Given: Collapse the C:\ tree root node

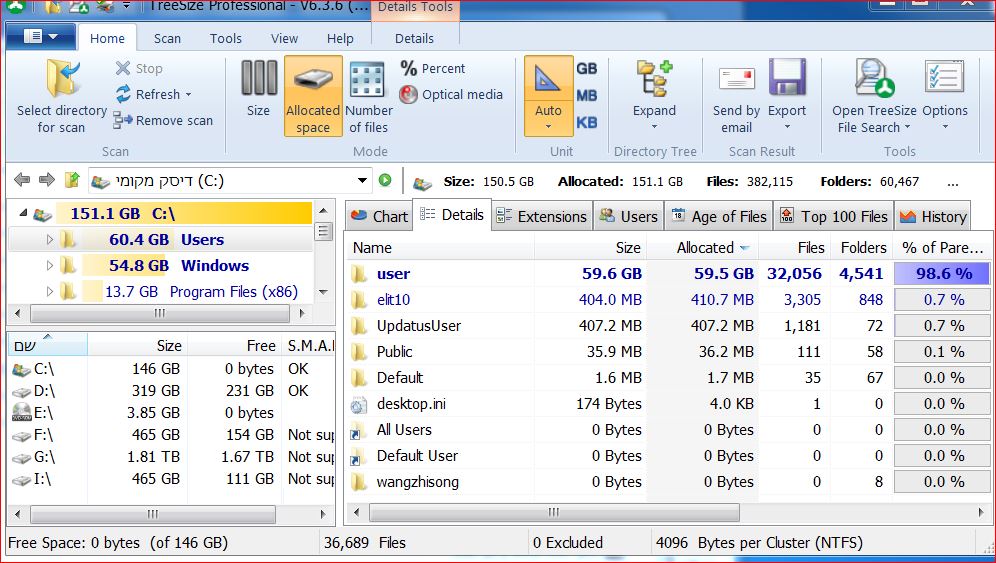Looking at the screenshot, I should point(23,213).
